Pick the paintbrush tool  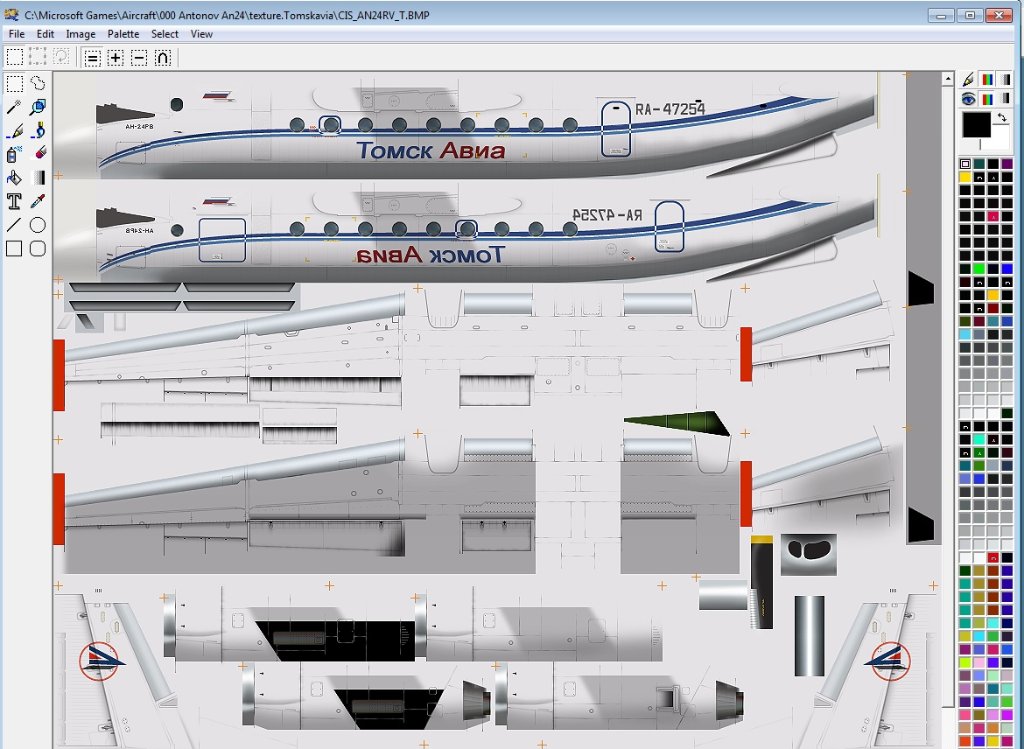[x=38, y=131]
